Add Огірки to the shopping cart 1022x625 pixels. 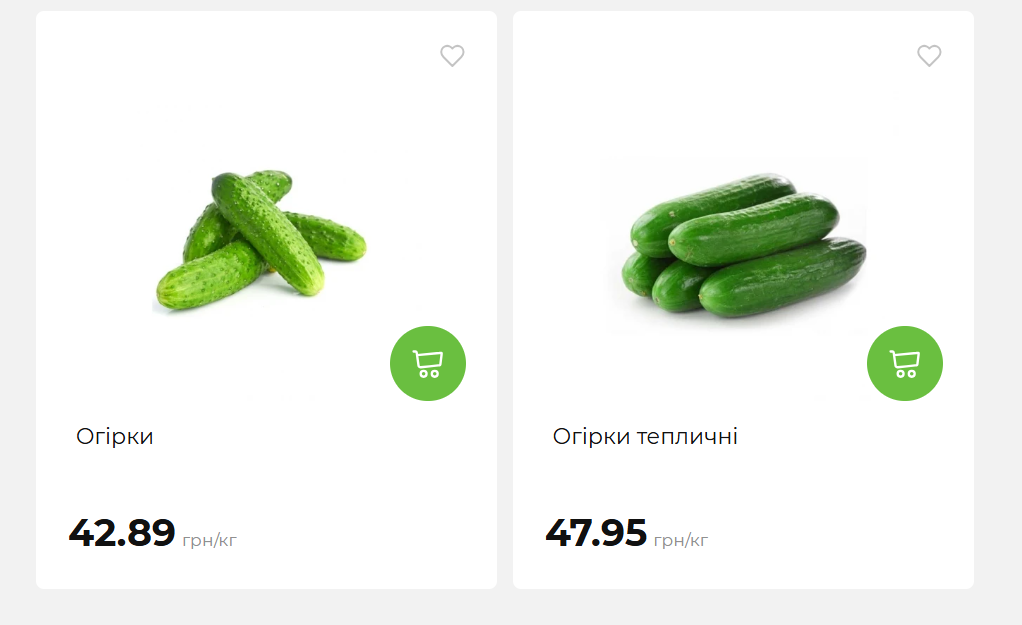[x=428, y=364]
